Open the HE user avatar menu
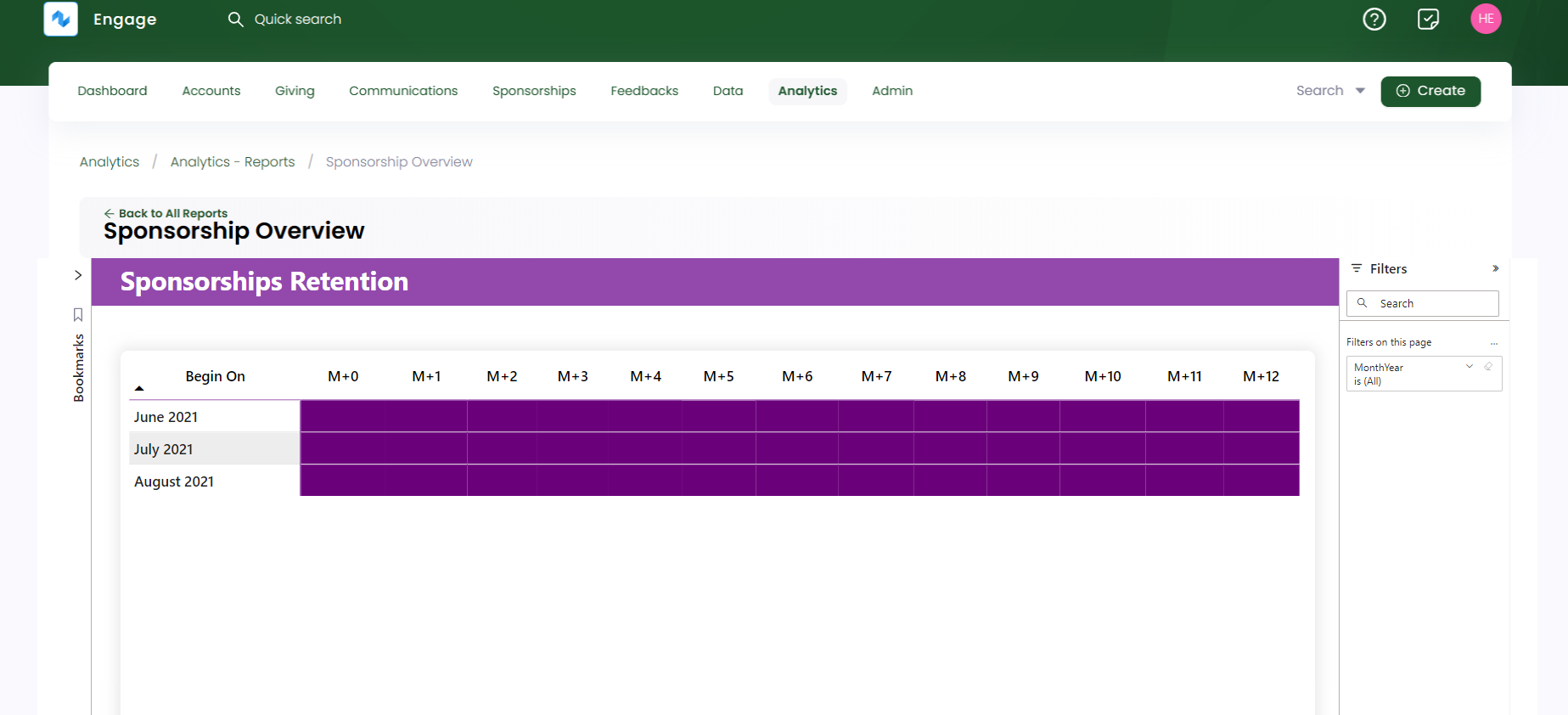The image size is (1568, 715). [x=1486, y=19]
